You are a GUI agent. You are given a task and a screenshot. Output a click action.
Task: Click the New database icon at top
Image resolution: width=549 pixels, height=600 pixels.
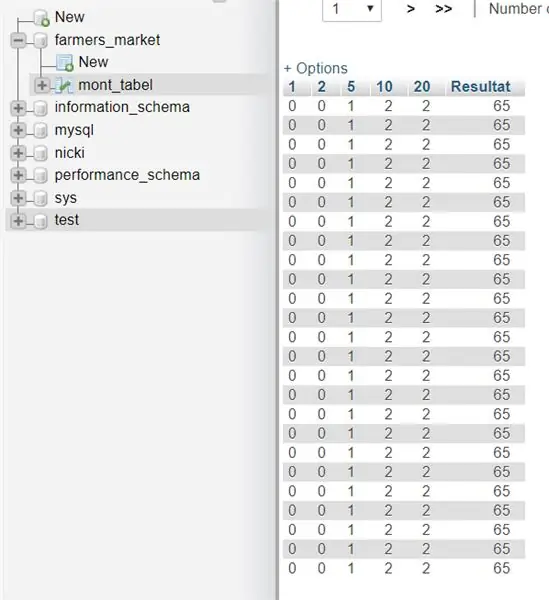point(42,18)
